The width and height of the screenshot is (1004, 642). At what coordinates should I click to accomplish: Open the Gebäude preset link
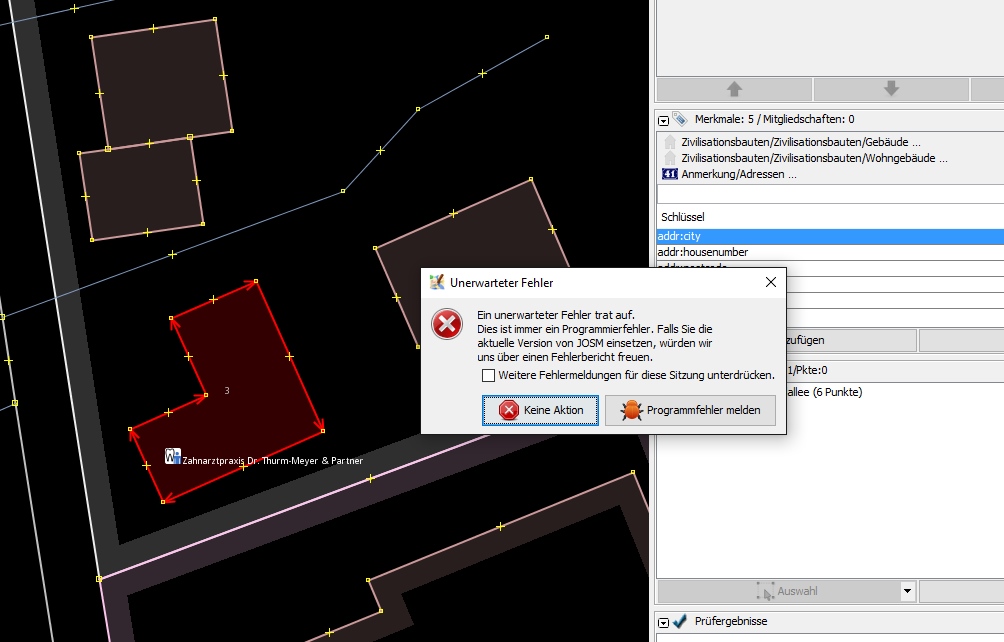pos(800,142)
